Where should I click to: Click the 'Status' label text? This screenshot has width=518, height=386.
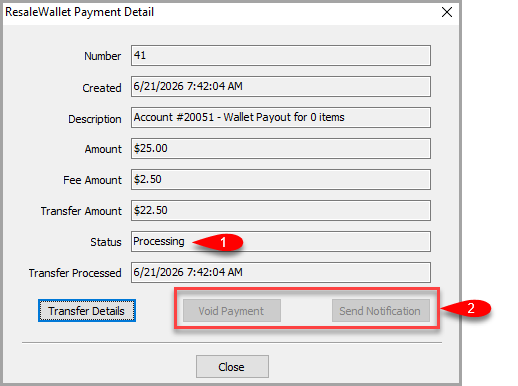click(x=106, y=242)
